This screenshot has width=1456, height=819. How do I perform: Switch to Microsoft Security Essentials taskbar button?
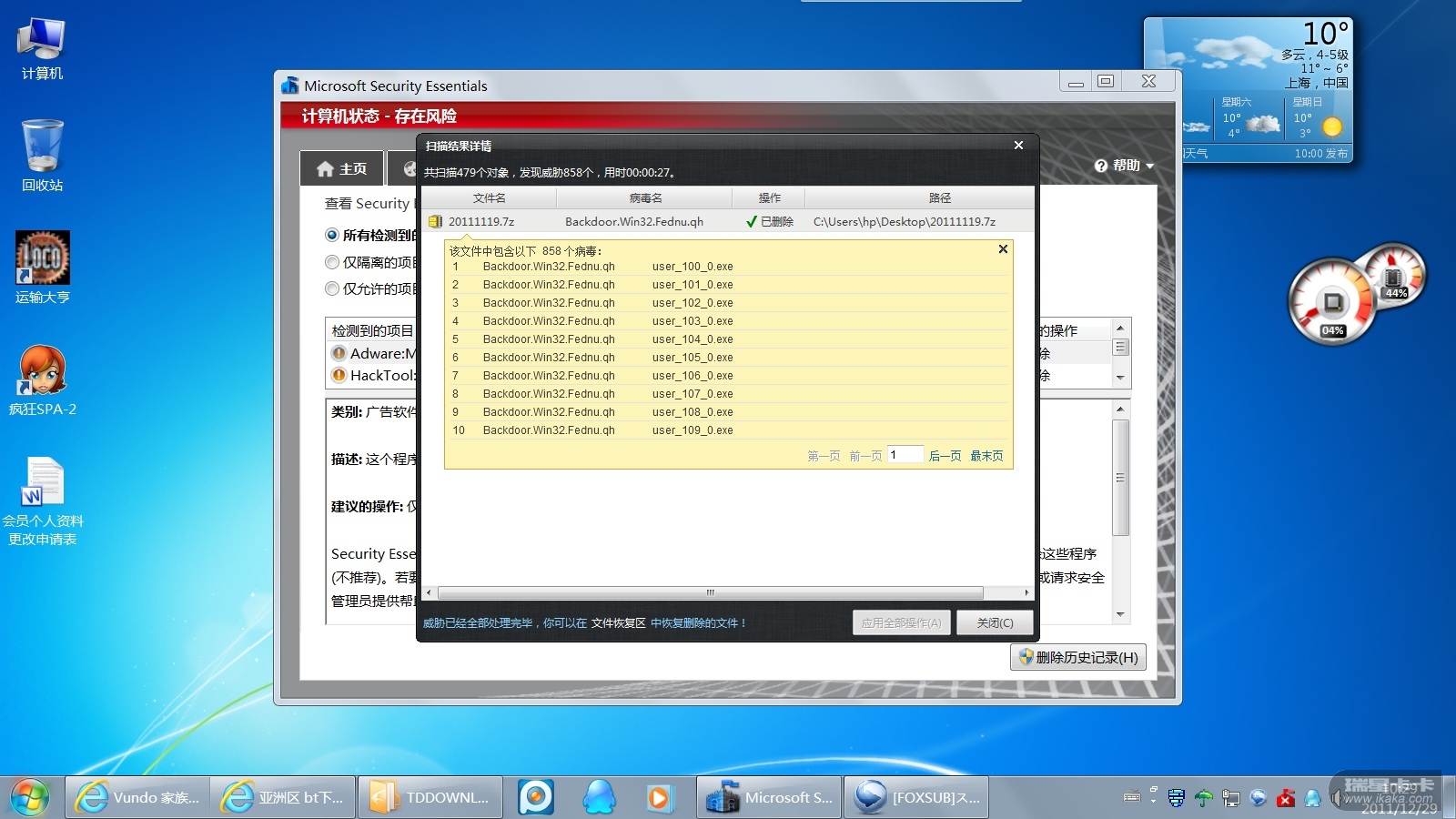[769, 797]
